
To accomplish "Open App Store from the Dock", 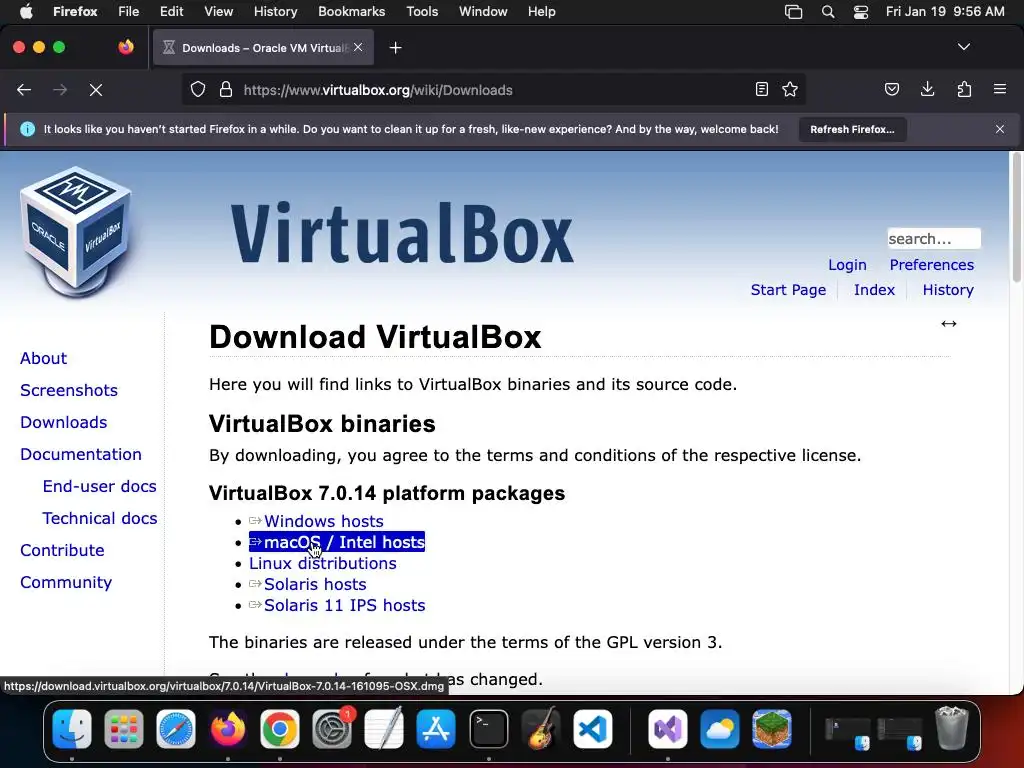I will [436, 728].
